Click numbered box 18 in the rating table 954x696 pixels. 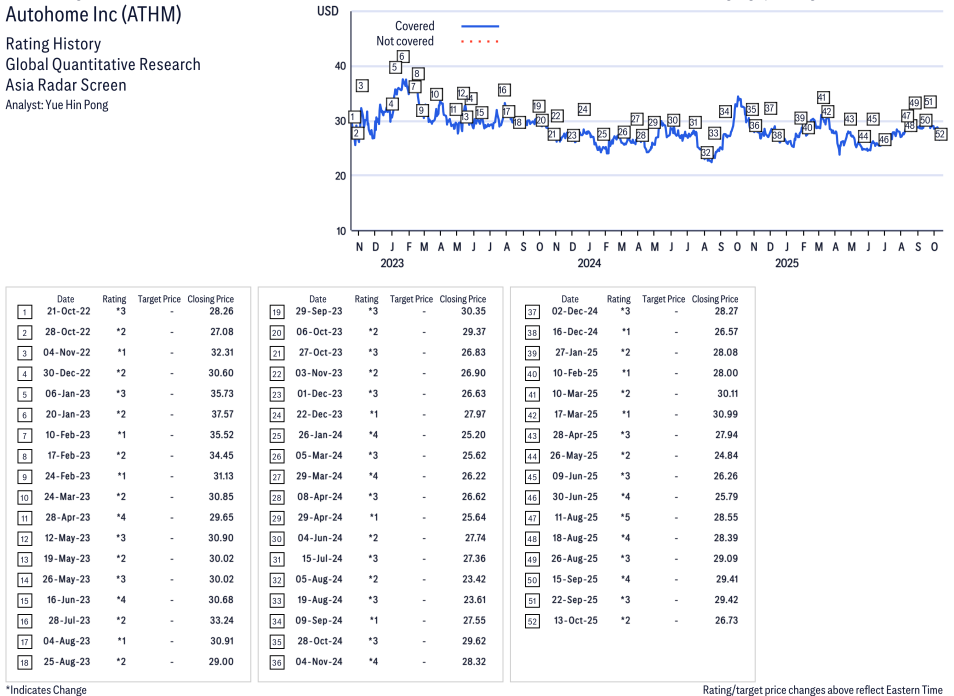pyautogui.click(x=24, y=662)
